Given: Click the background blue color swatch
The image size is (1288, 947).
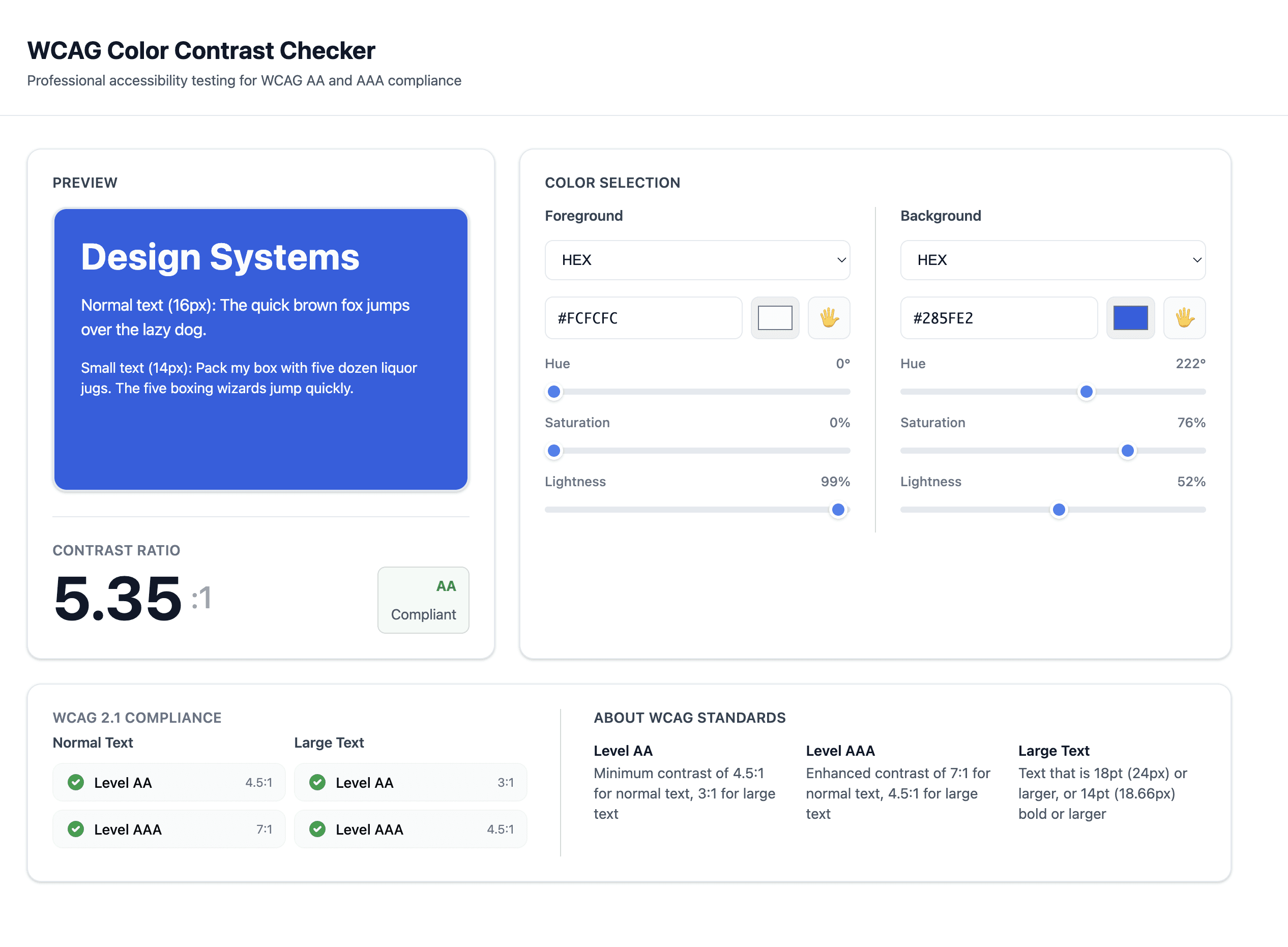Looking at the screenshot, I should tap(1130, 317).
